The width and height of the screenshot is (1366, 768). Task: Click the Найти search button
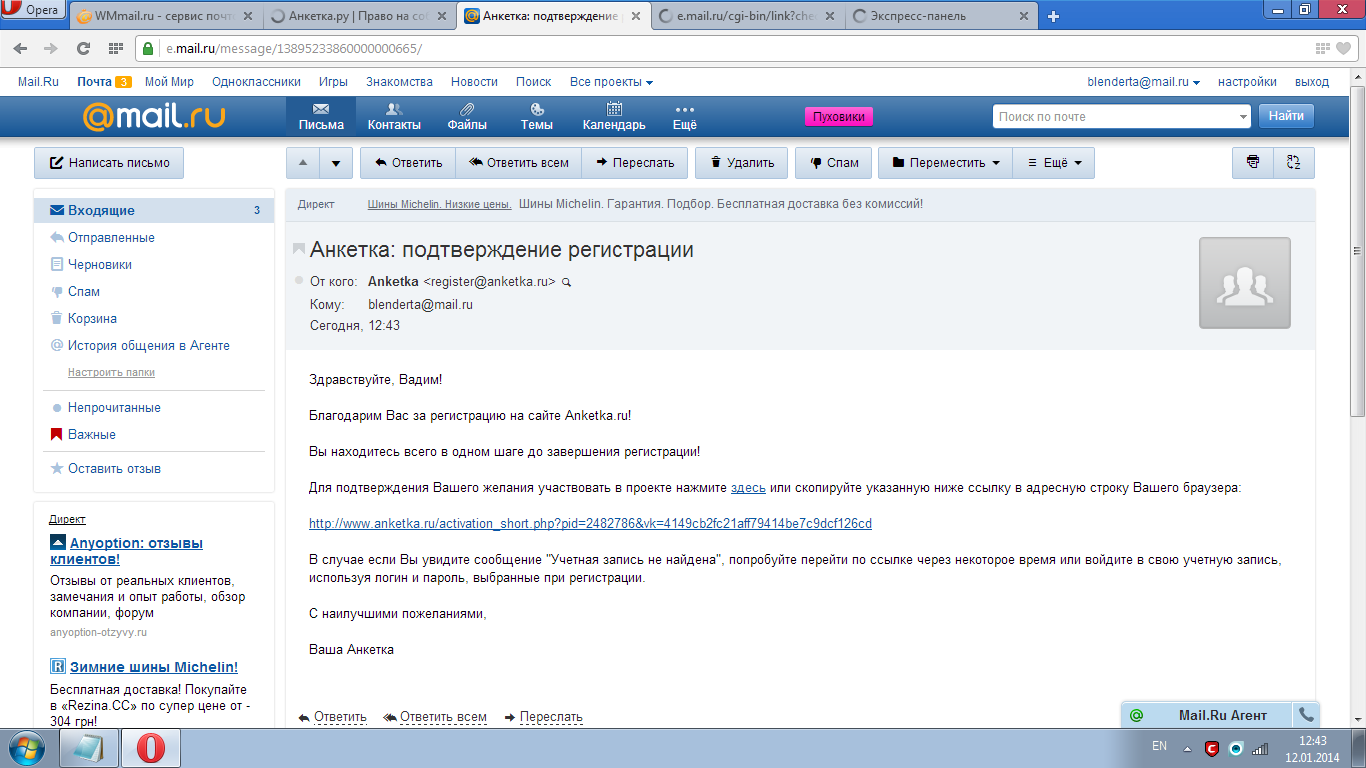pos(1286,116)
